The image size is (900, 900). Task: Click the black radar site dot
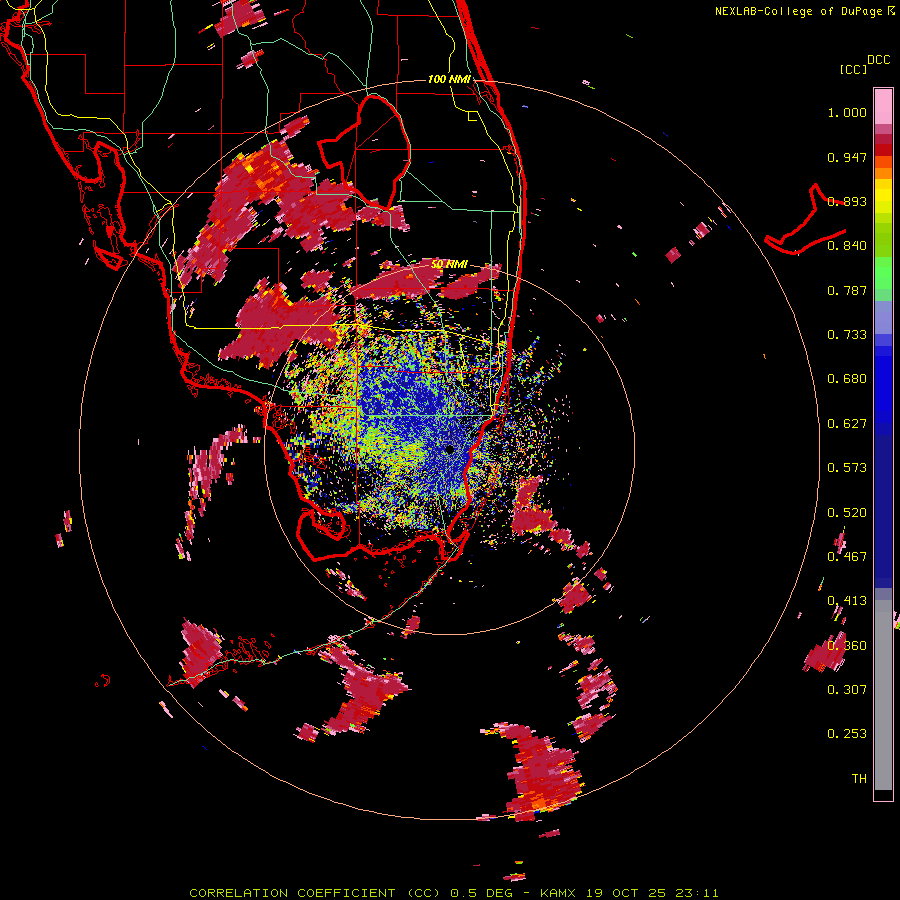[x=449, y=449]
